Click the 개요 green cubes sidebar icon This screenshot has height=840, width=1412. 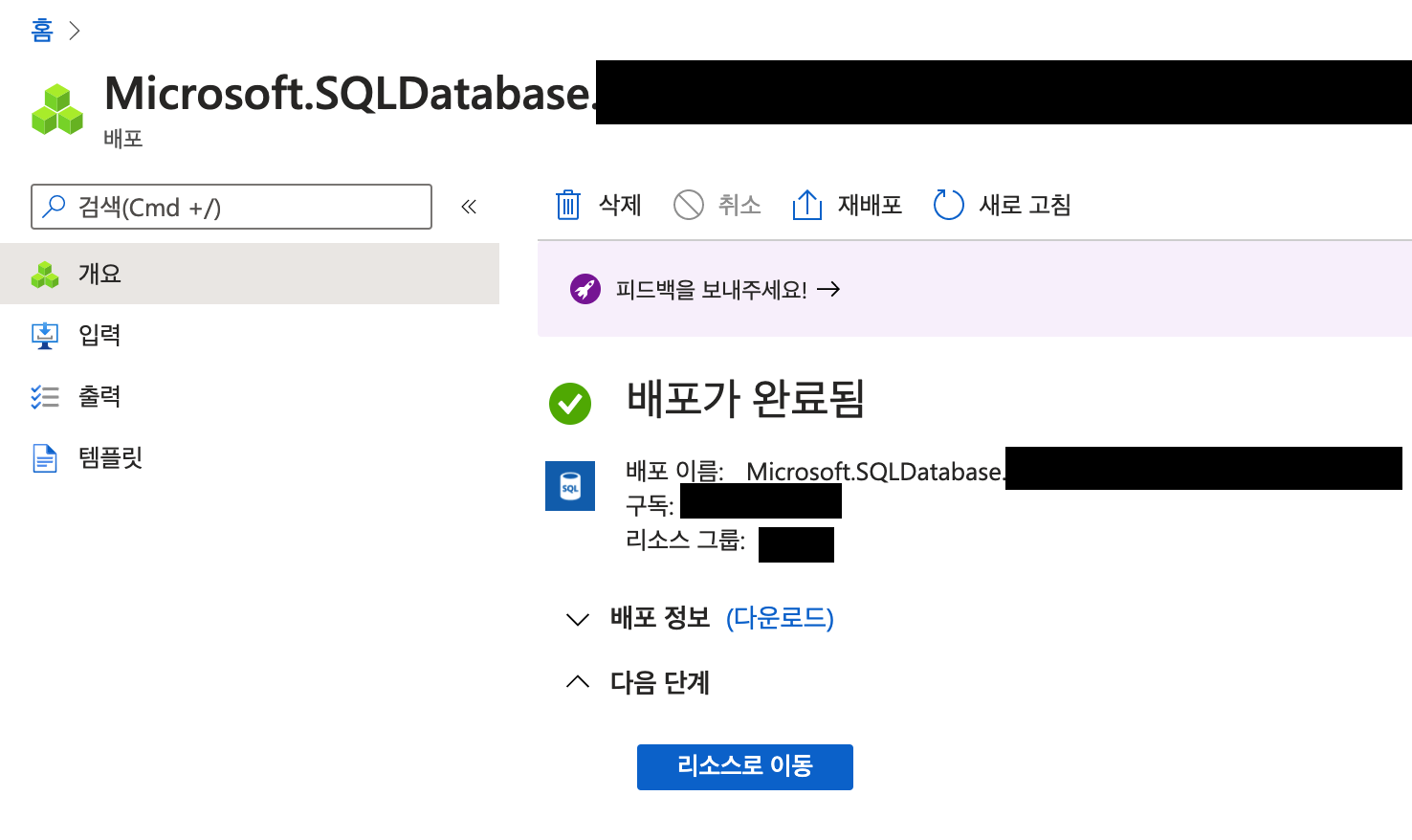(x=45, y=275)
